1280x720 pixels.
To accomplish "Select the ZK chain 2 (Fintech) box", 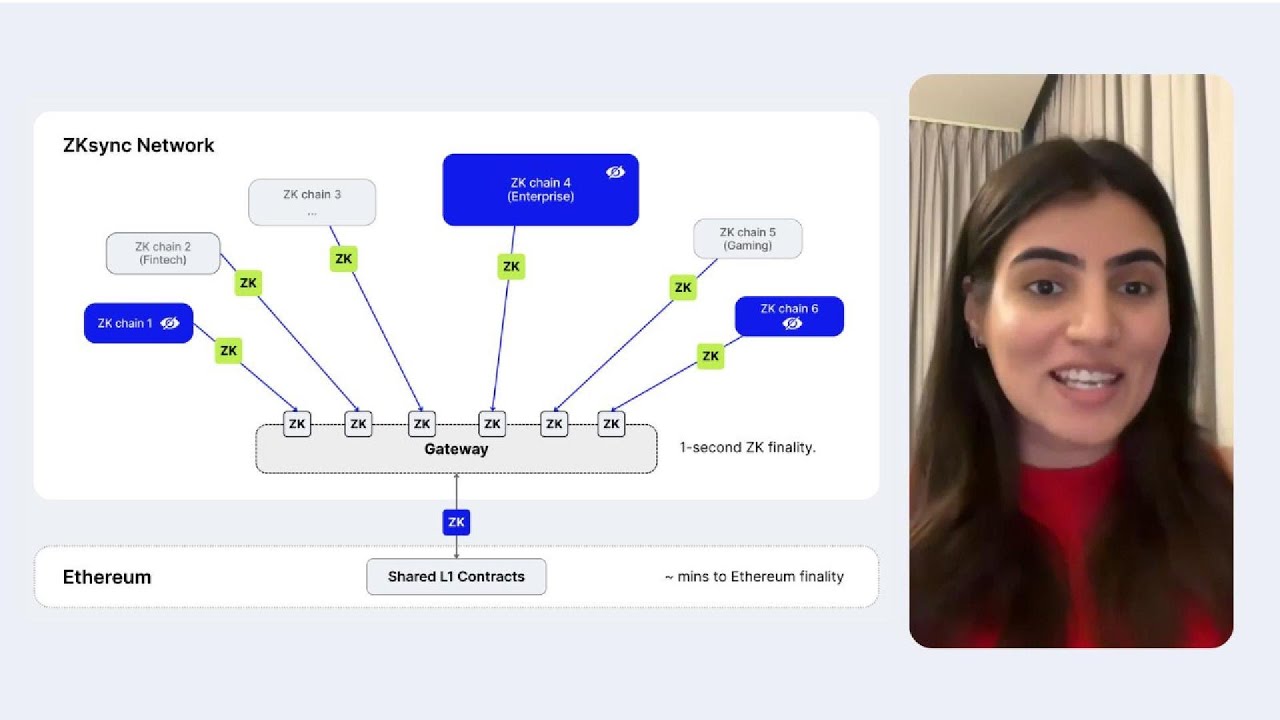I will (163, 253).
